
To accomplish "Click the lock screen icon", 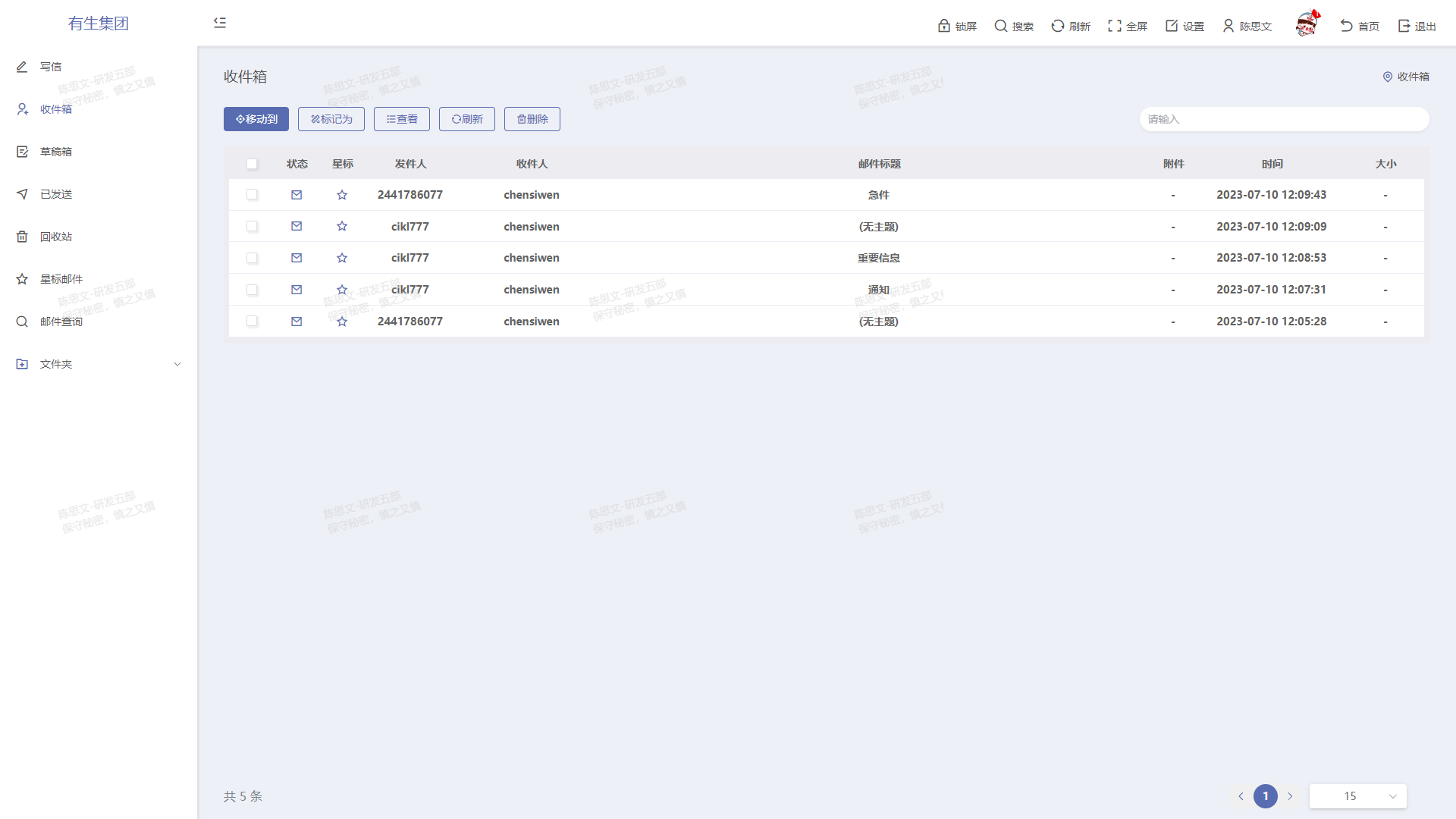I will pyautogui.click(x=944, y=26).
